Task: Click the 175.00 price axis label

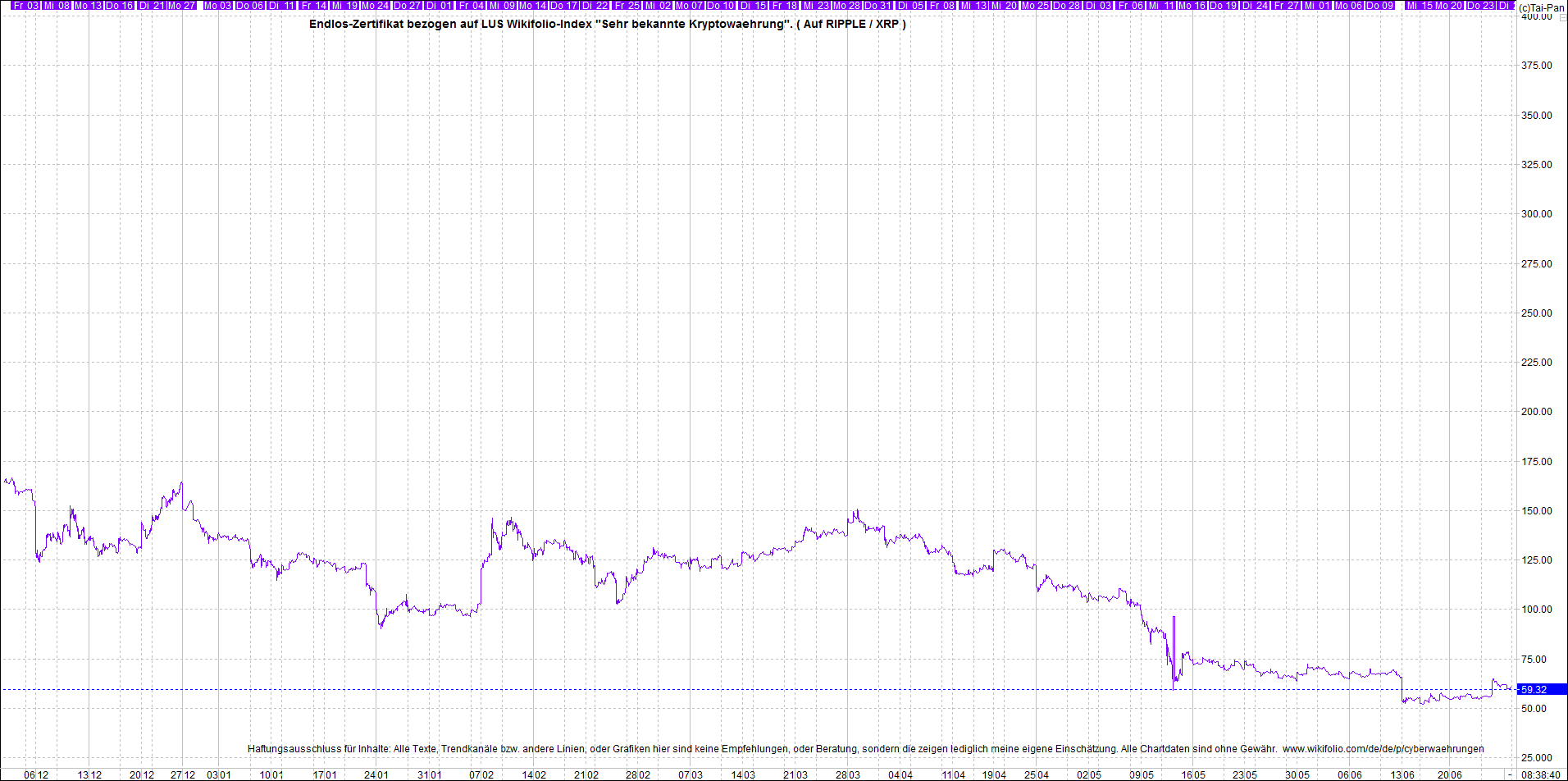Action: [x=1537, y=462]
